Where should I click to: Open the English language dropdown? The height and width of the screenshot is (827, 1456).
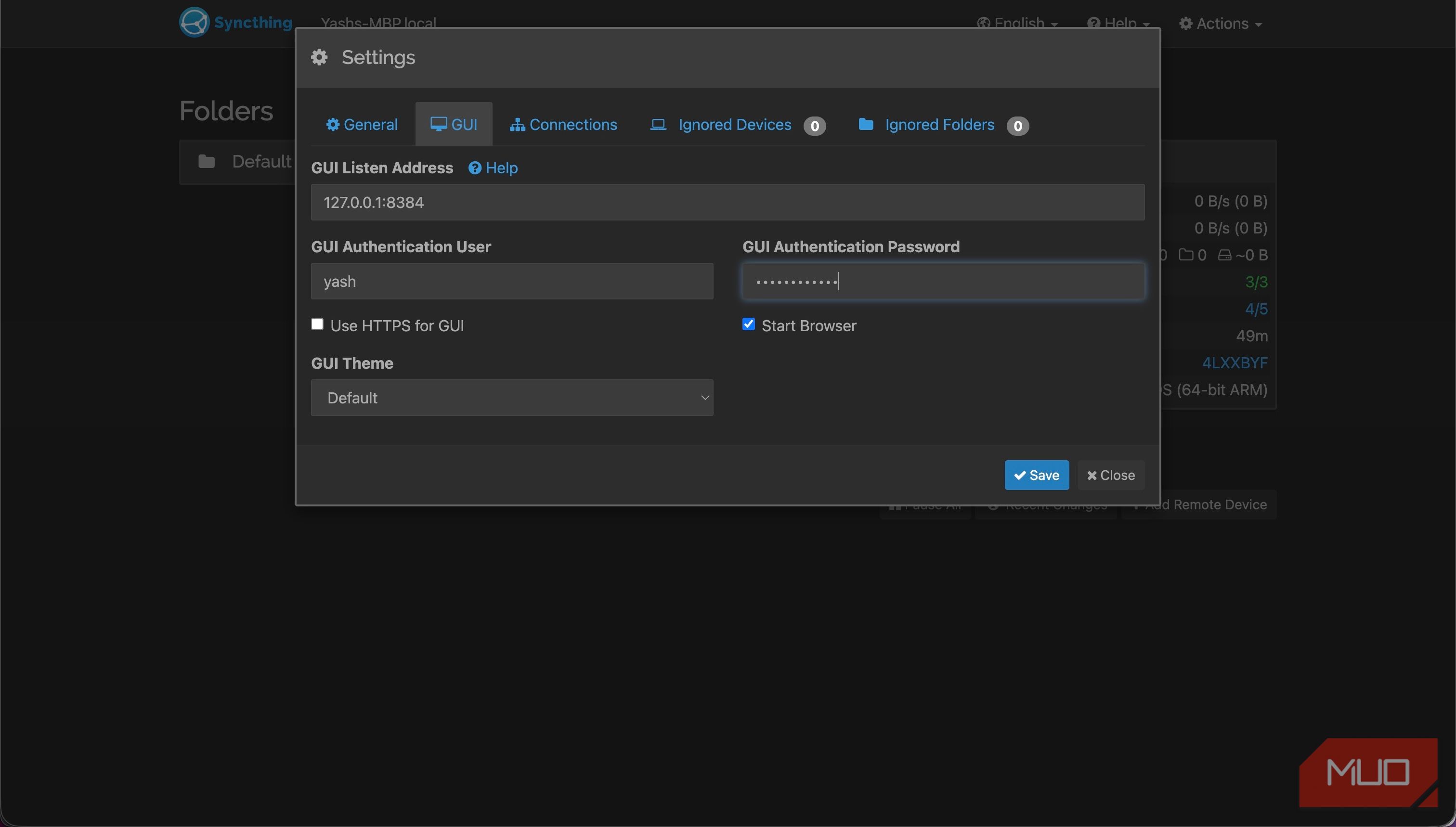1017,23
